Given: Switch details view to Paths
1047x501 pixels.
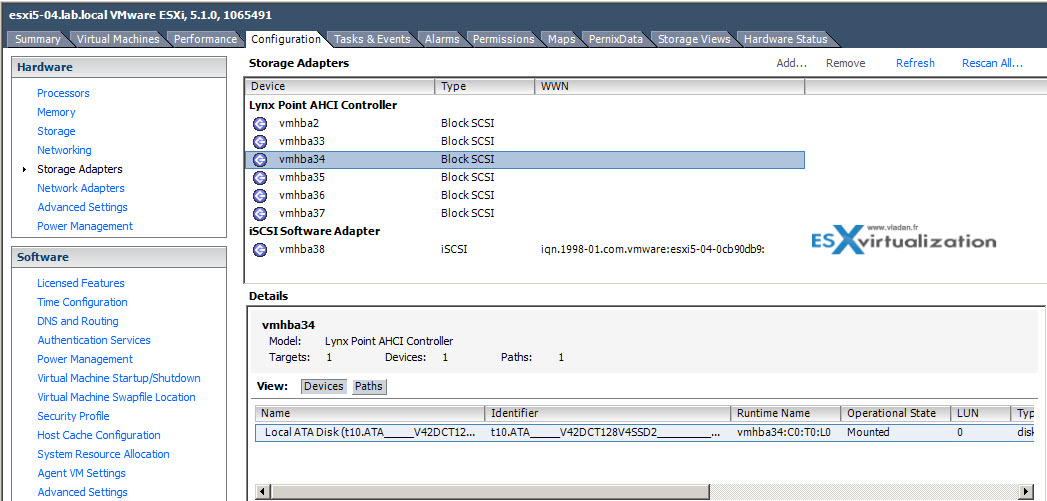Looking at the screenshot, I should 369,386.
